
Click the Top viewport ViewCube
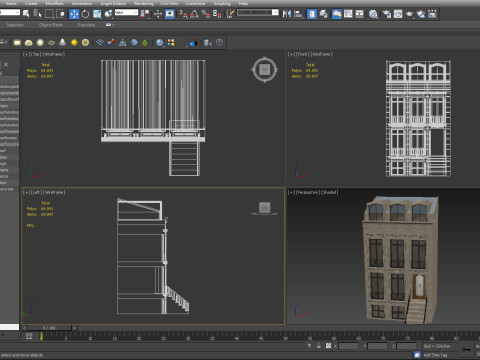pyautogui.click(x=265, y=70)
